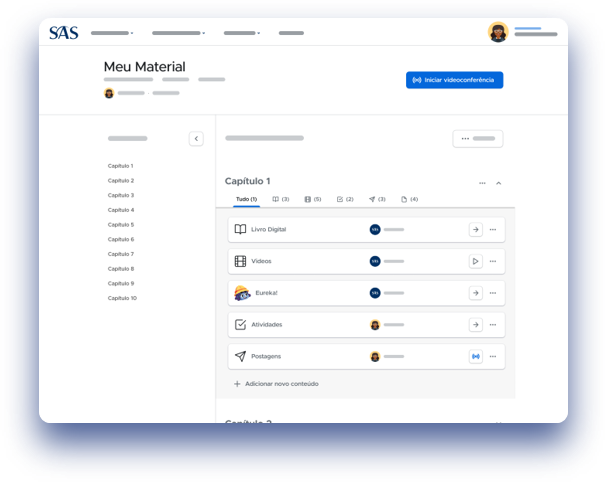This screenshot has height=482, width=607.
Task: Open the third header navigation dropdown
Action: point(242,33)
